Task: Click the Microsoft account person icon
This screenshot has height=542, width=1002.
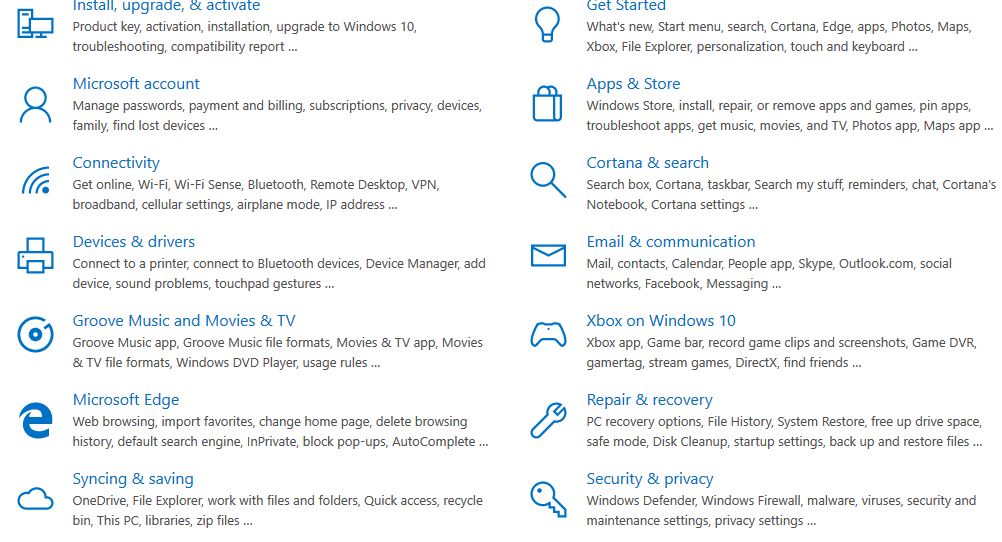Action: coord(35,105)
